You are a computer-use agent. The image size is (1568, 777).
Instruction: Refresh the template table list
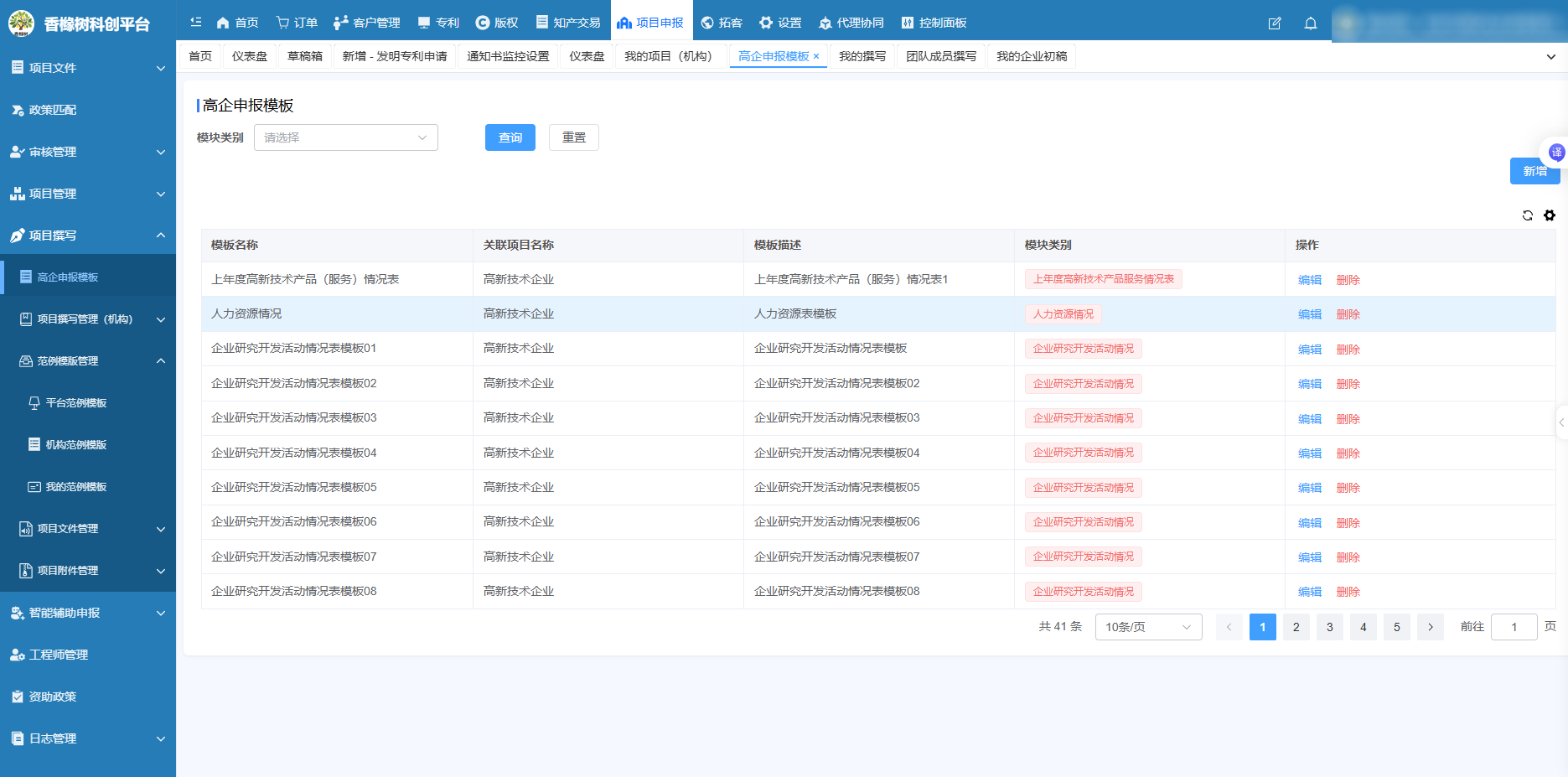pos(1528,215)
